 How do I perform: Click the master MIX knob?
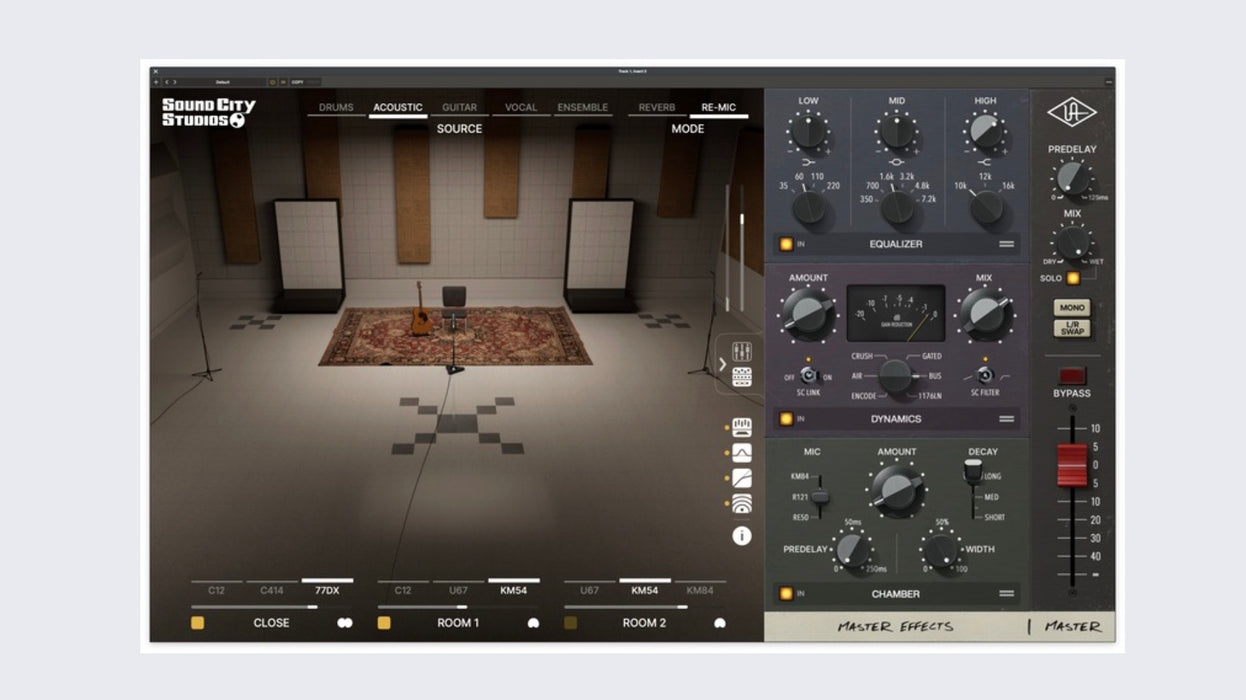(x=1072, y=242)
